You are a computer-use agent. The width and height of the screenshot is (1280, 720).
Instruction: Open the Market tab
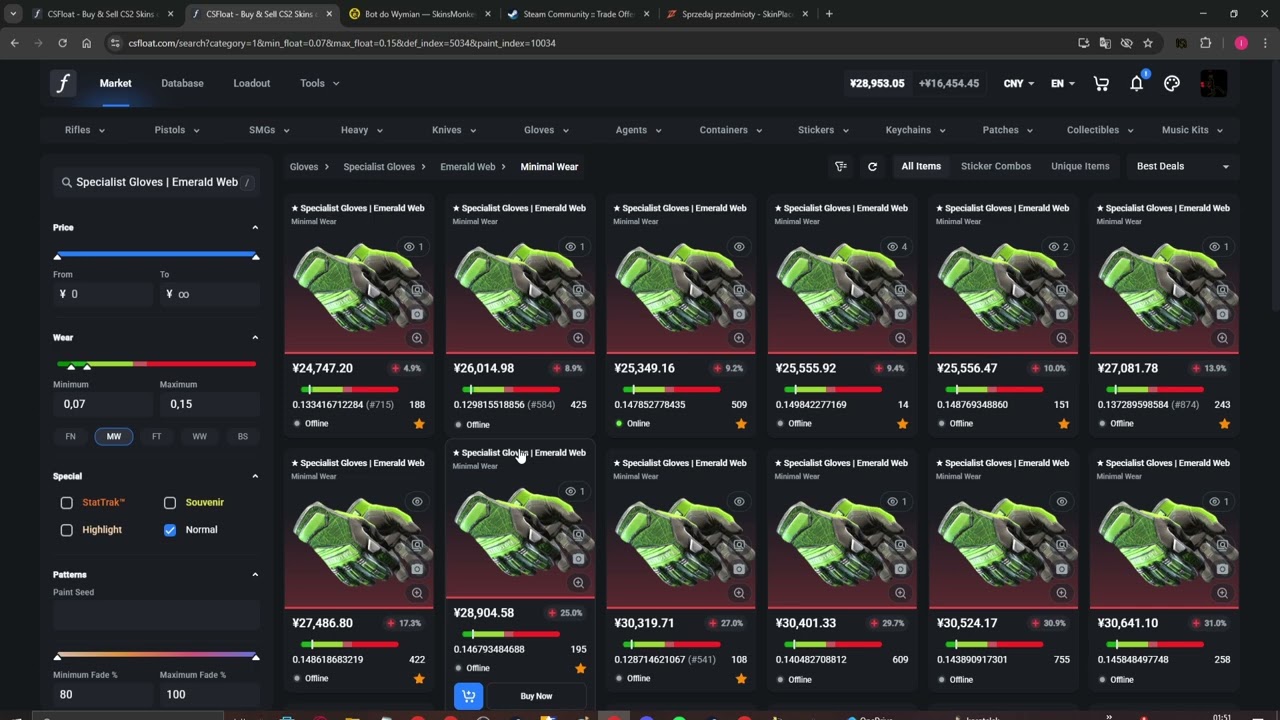[x=116, y=83]
